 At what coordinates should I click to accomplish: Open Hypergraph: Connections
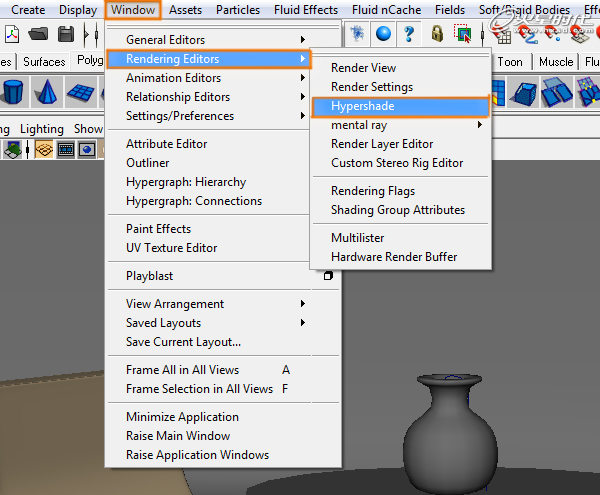pyautogui.click(x=209, y=201)
